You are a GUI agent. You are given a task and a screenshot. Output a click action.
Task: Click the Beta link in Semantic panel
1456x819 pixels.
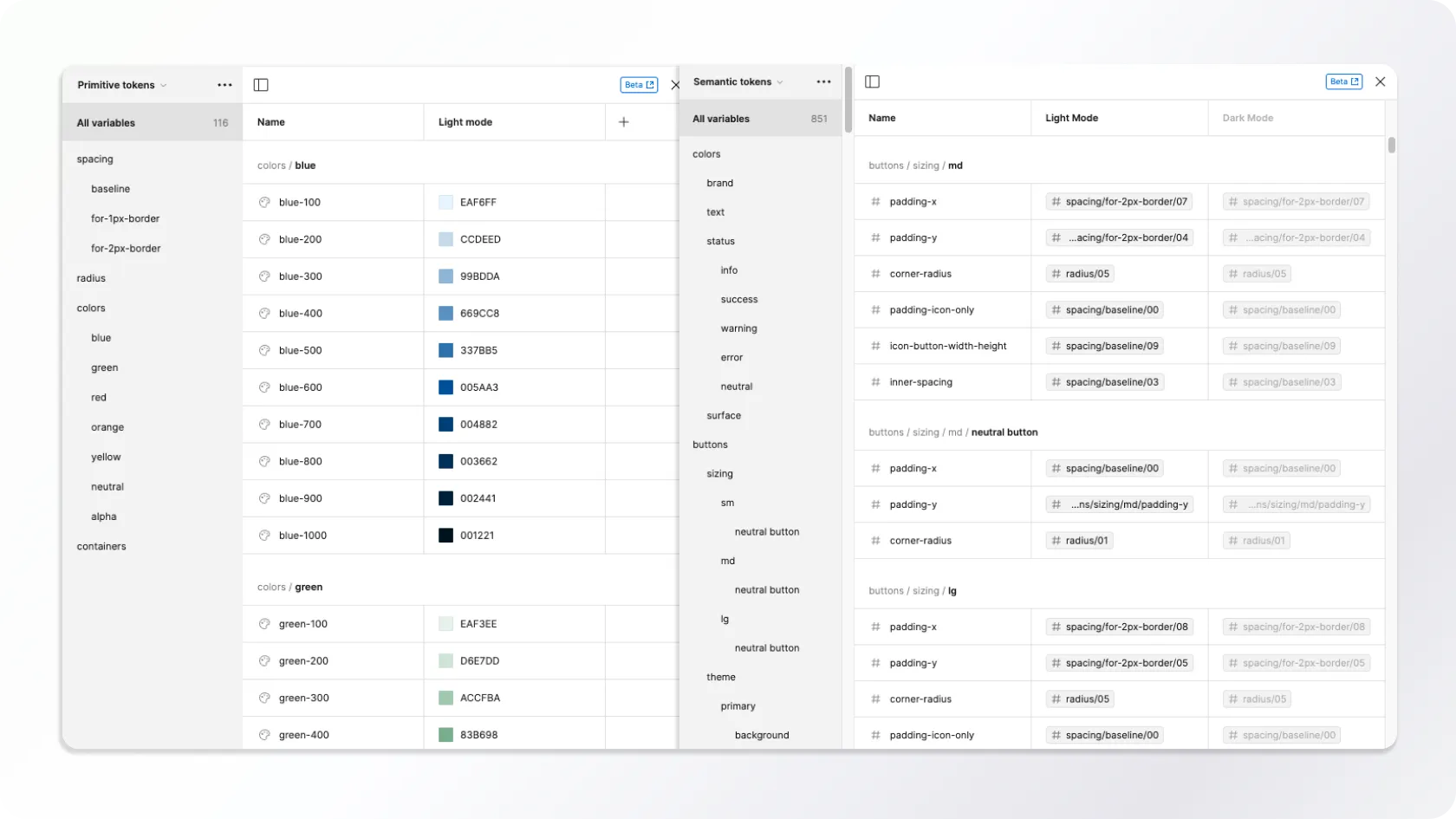1343,81
